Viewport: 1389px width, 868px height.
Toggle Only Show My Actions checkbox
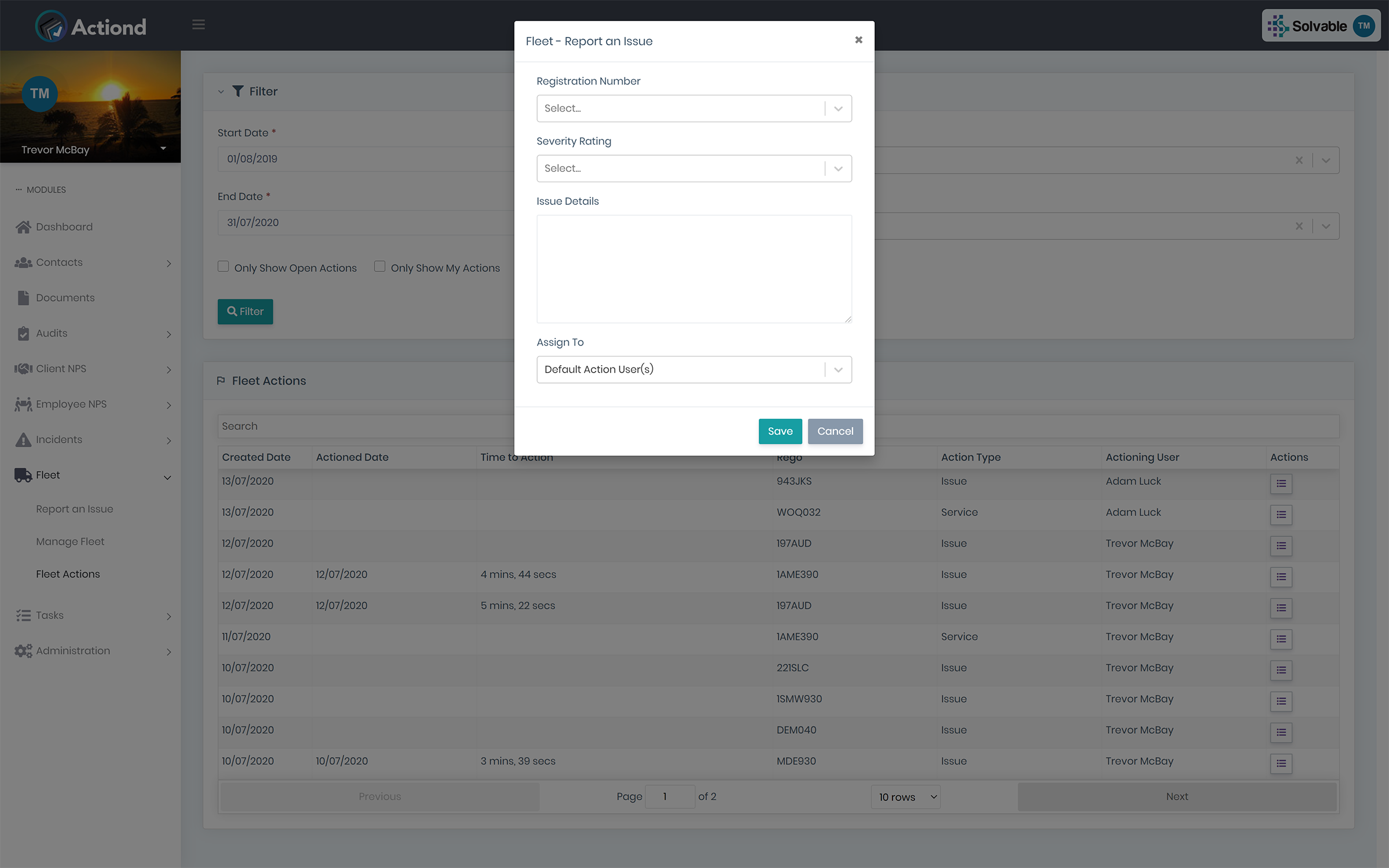click(x=379, y=266)
